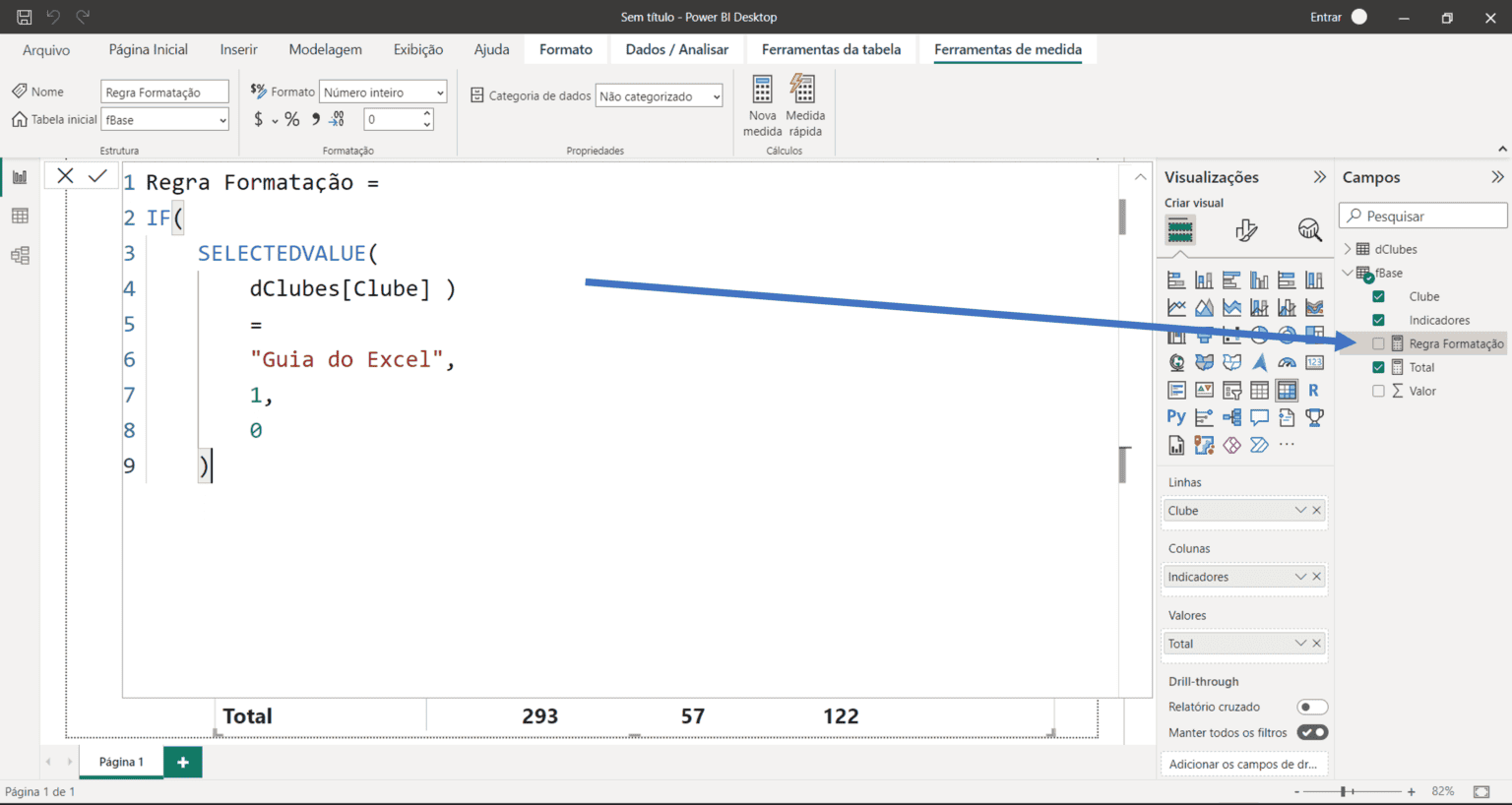Commit the formula with the checkmark button
Viewport: 1512px width, 805px height.
click(x=96, y=175)
